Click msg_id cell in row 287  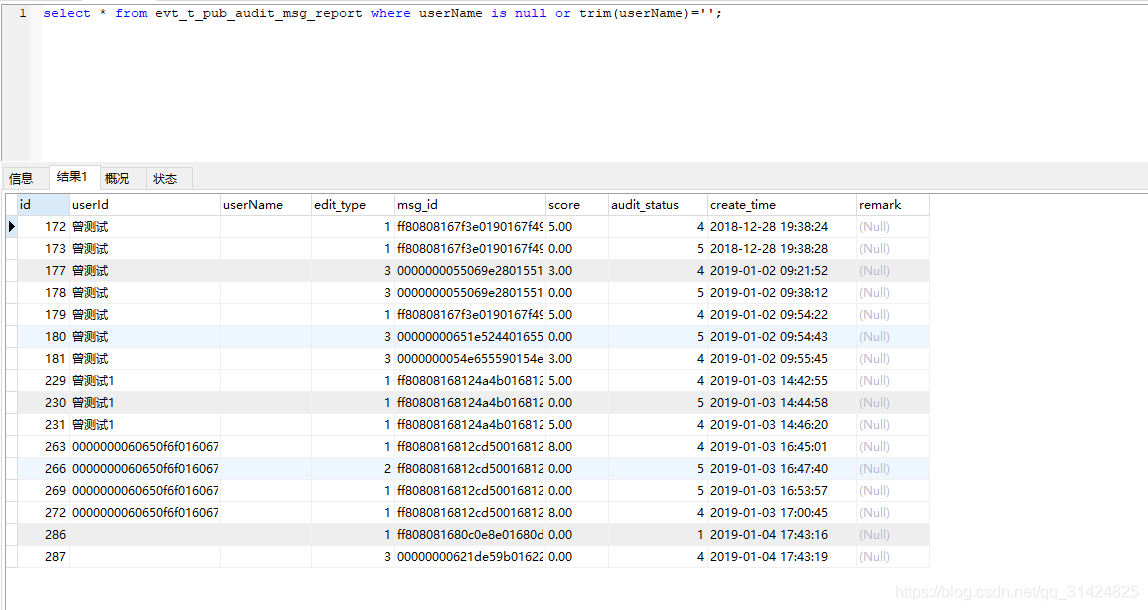click(470, 557)
